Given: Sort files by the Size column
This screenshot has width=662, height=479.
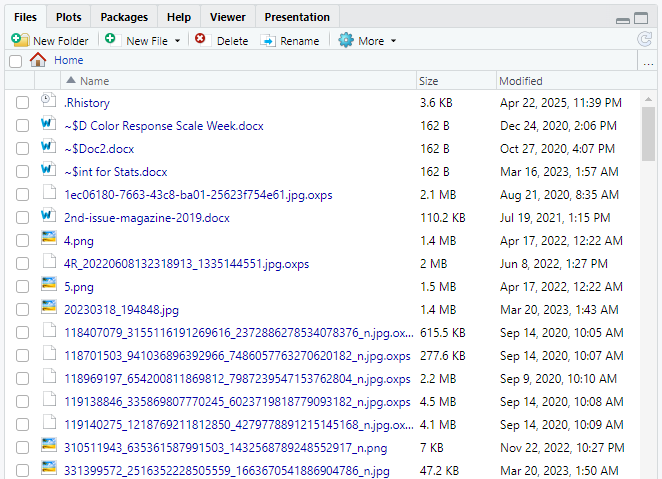Looking at the screenshot, I should coord(456,81).
